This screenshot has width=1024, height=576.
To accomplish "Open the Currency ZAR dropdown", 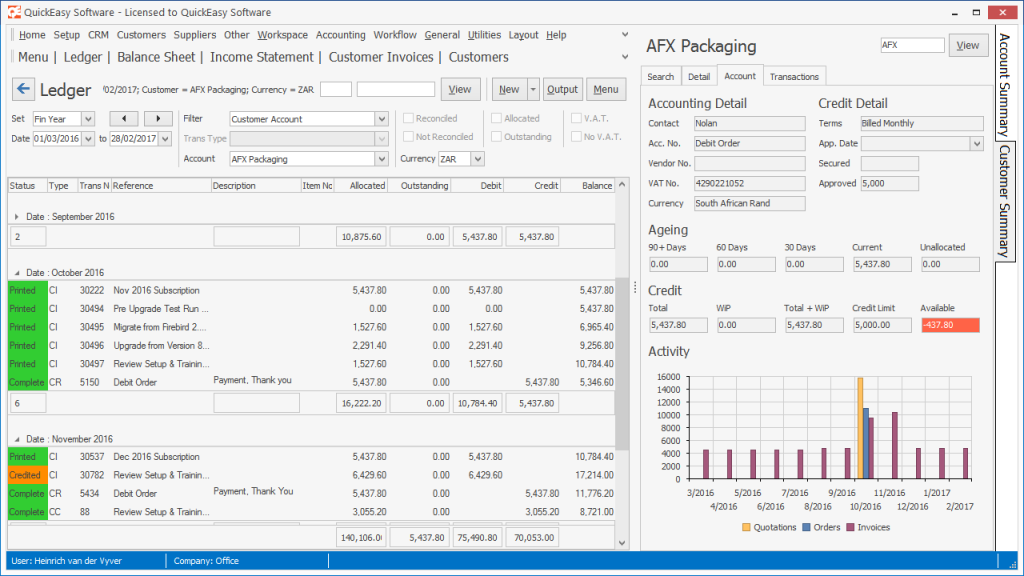I will click(478, 159).
